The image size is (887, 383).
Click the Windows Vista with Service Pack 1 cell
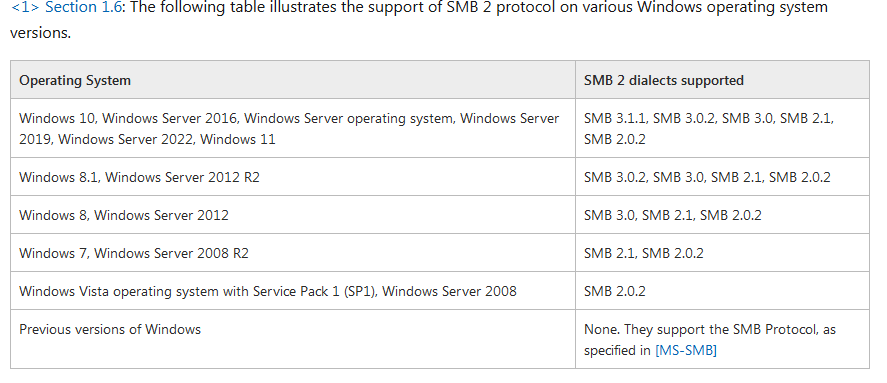pyautogui.click(x=293, y=291)
